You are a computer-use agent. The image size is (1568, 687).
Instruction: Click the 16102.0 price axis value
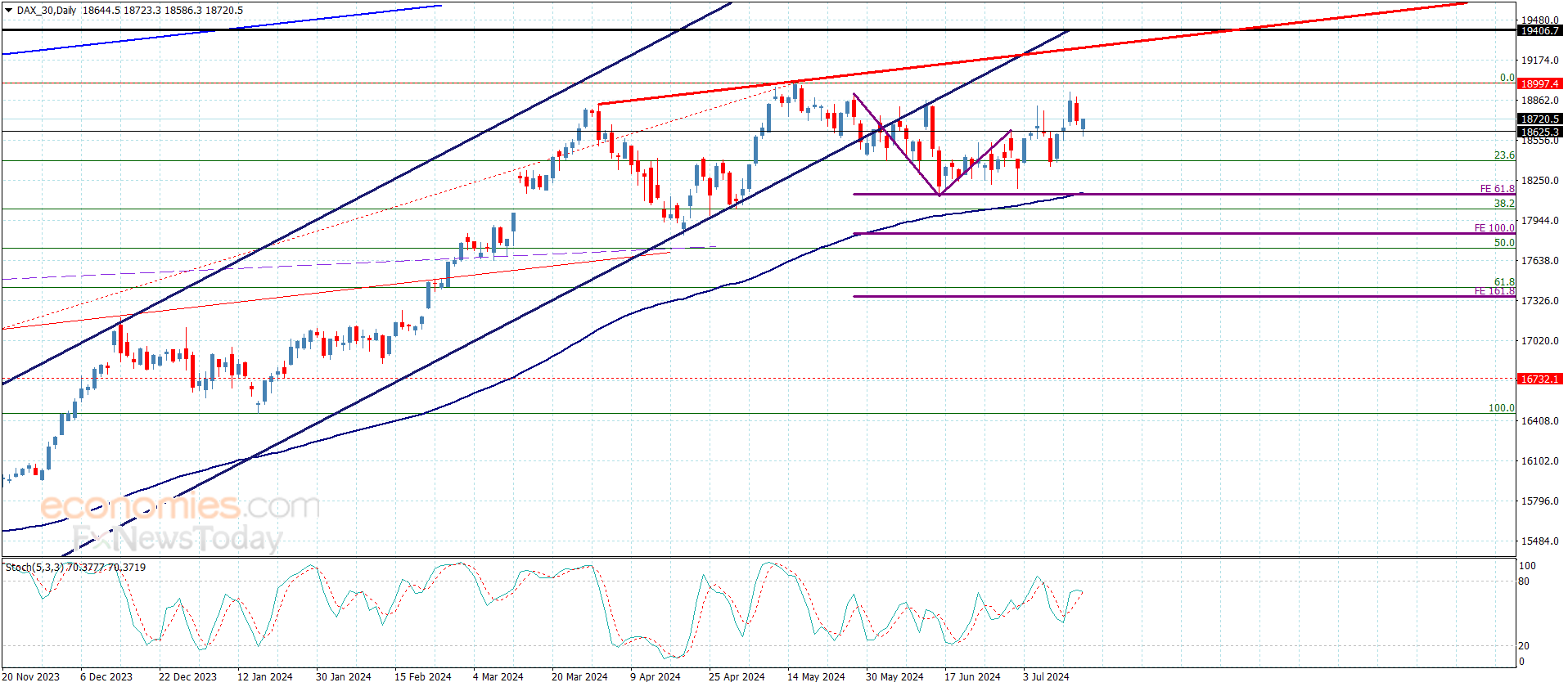point(1539,460)
